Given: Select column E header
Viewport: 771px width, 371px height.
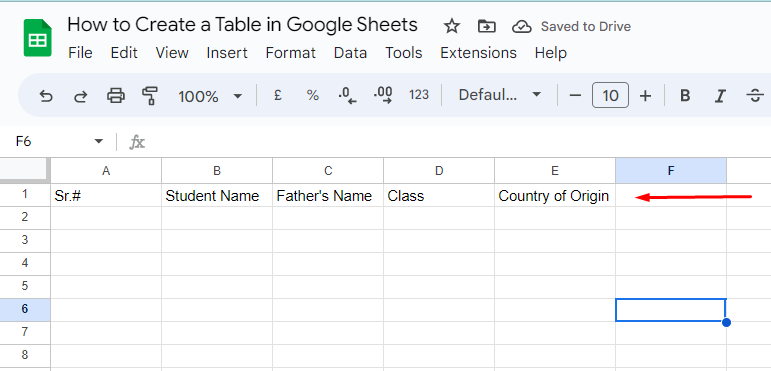Looking at the screenshot, I should click(x=555, y=171).
